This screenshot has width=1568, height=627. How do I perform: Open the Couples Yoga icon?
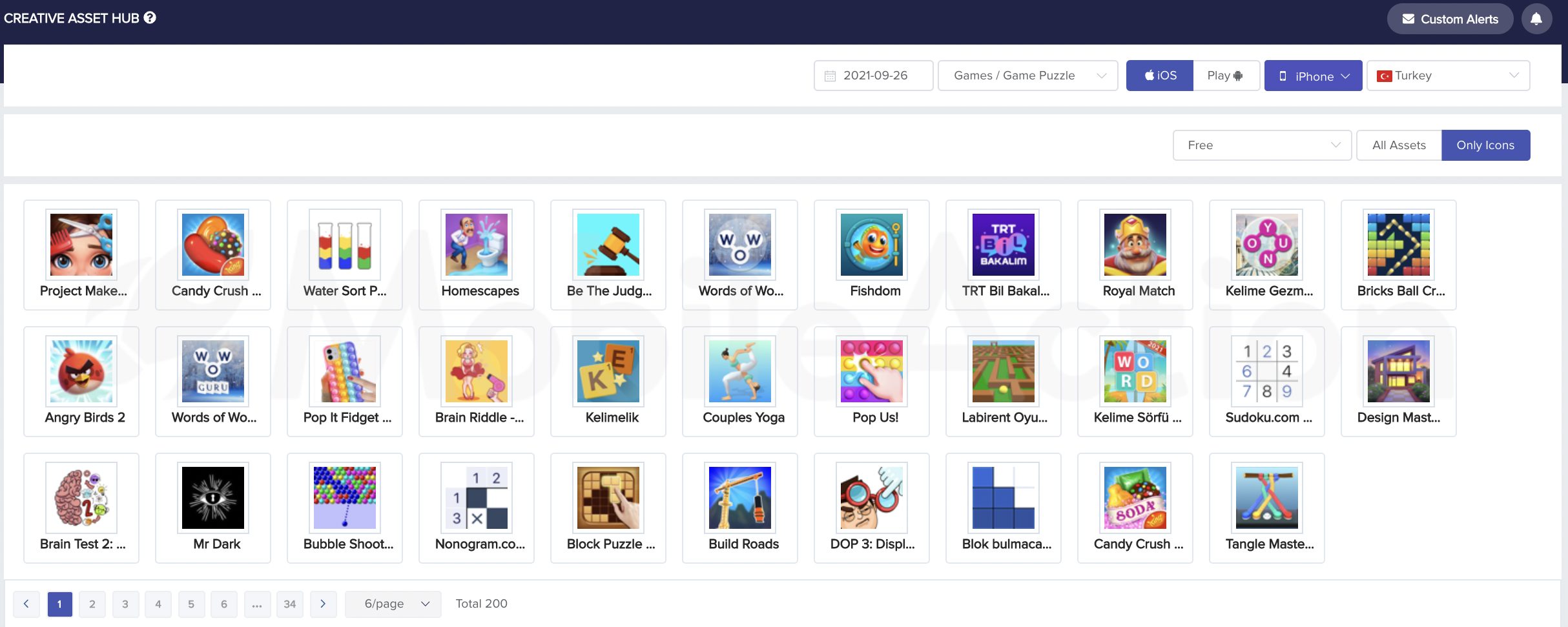pyautogui.click(x=740, y=371)
